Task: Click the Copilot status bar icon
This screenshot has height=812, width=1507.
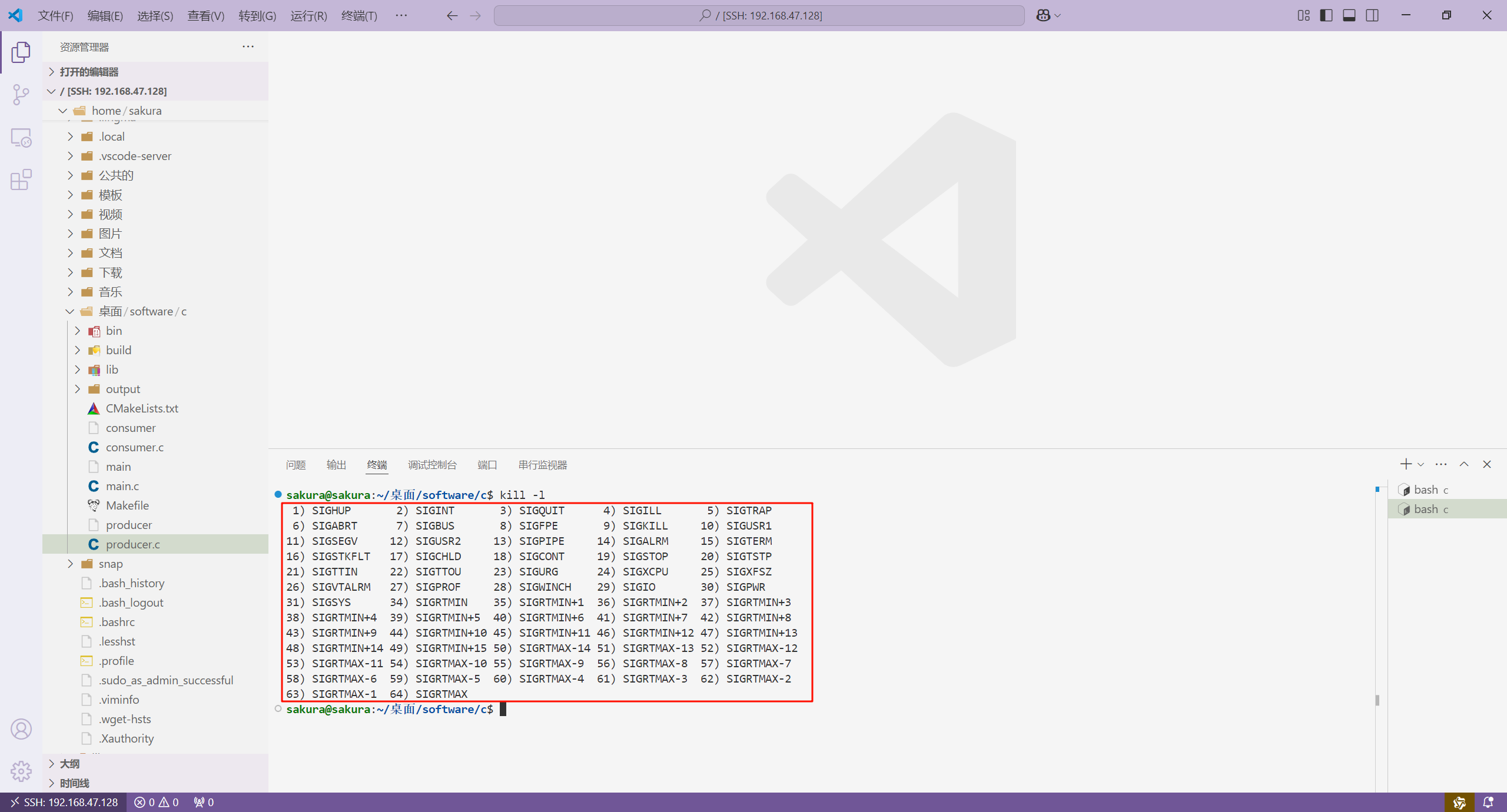Action: click(x=1459, y=803)
